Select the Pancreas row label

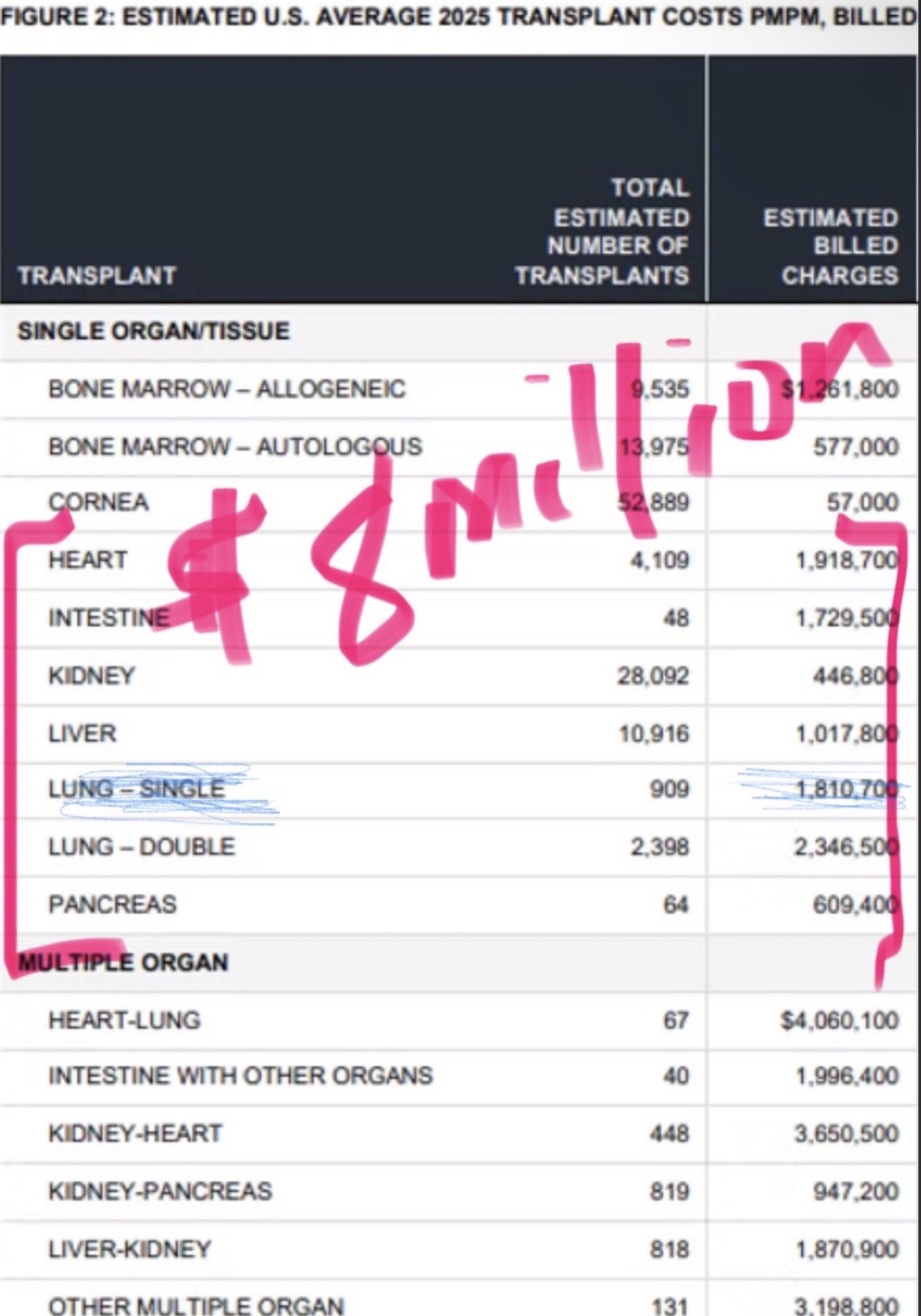[112, 905]
